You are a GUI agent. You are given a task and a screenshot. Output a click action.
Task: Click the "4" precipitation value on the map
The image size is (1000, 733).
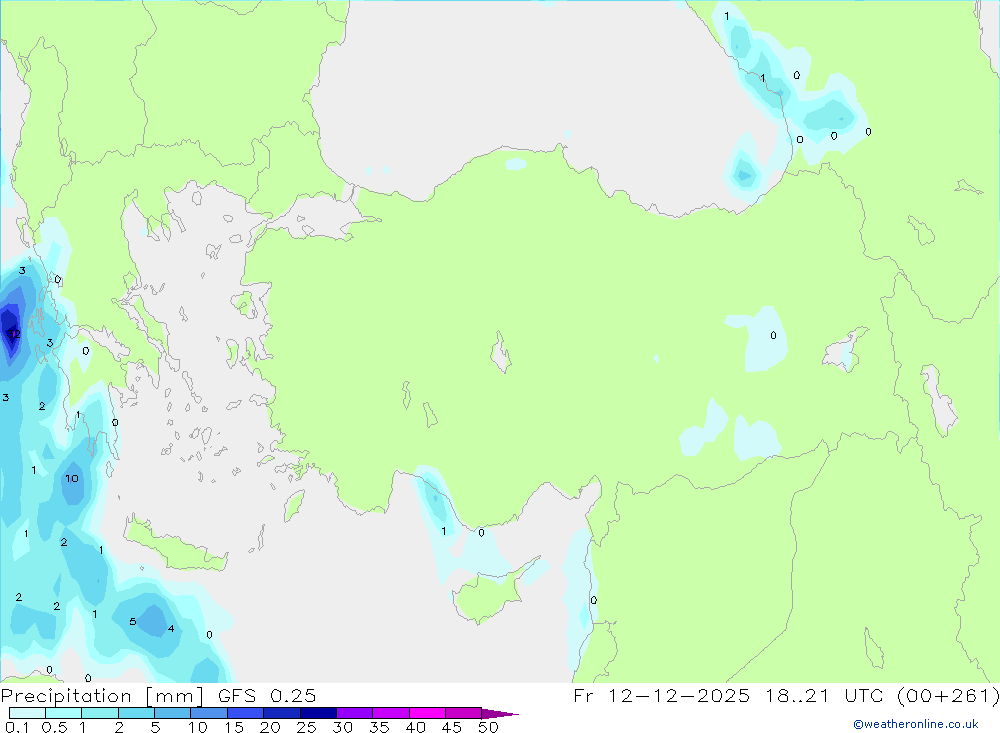click(171, 628)
